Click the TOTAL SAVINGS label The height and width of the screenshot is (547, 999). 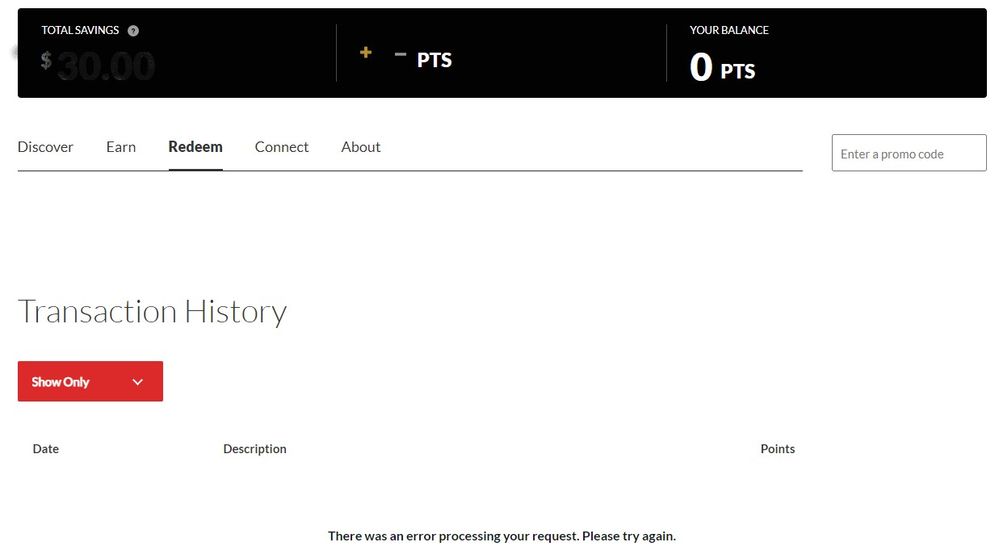pyautogui.click(x=80, y=31)
